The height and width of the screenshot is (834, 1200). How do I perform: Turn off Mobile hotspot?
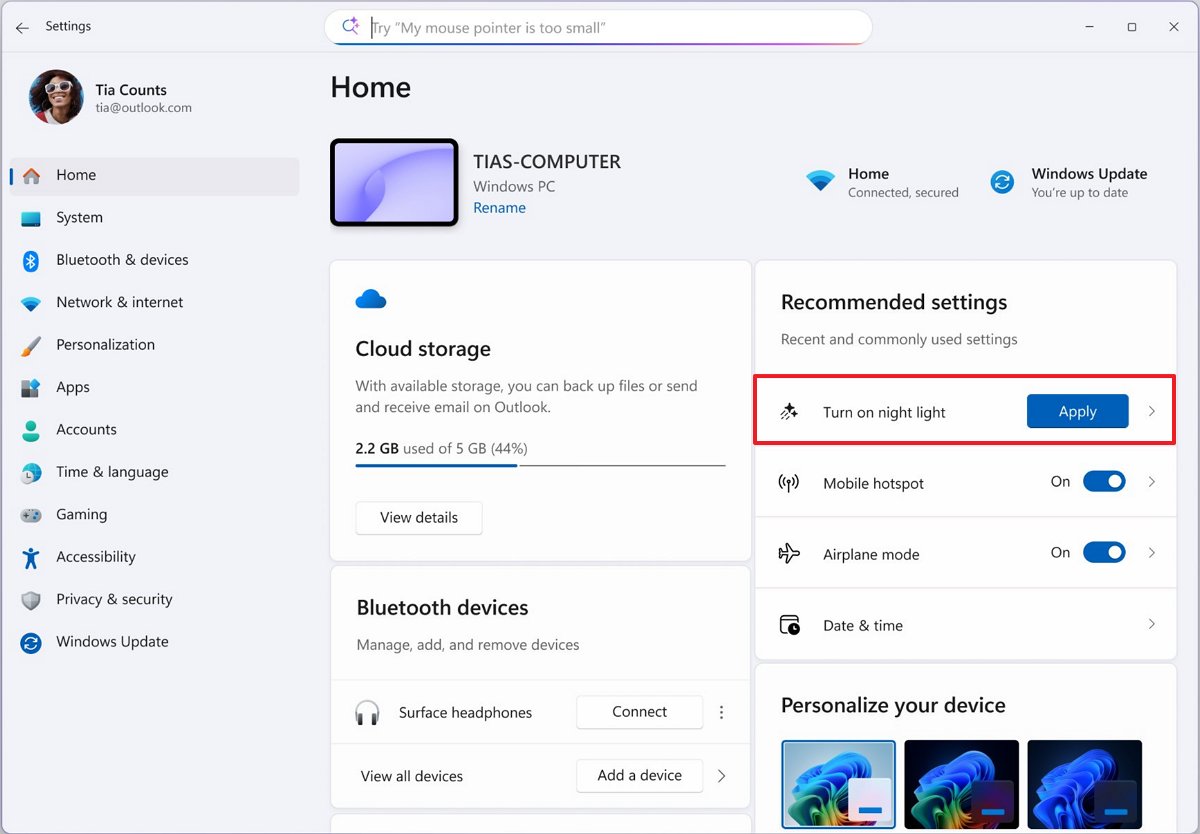point(1104,481)
